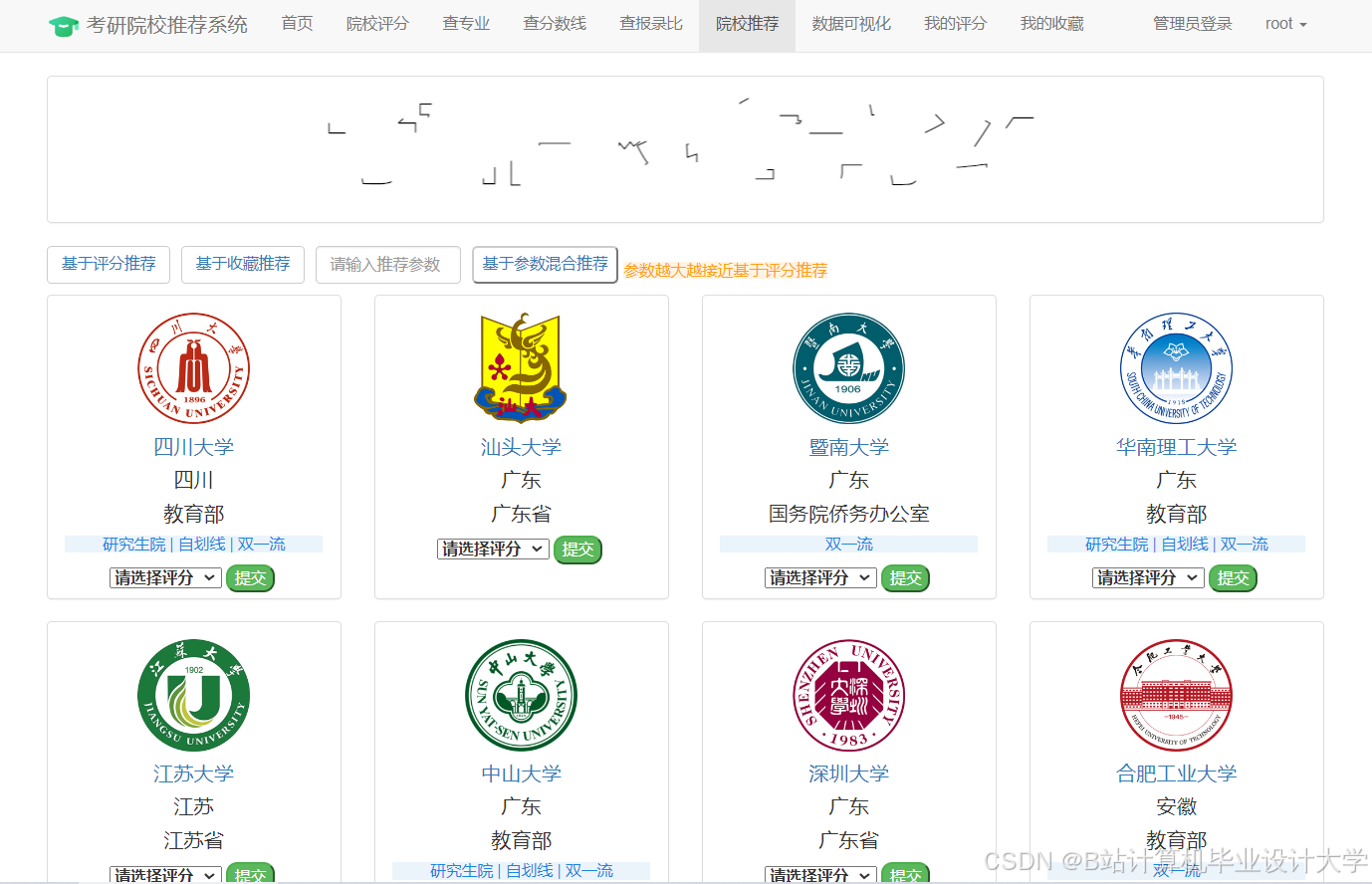Click the 基于收藏推荐 button
Image resolution: width=1372 pixels, height=884 pixels.
(242, 264)
